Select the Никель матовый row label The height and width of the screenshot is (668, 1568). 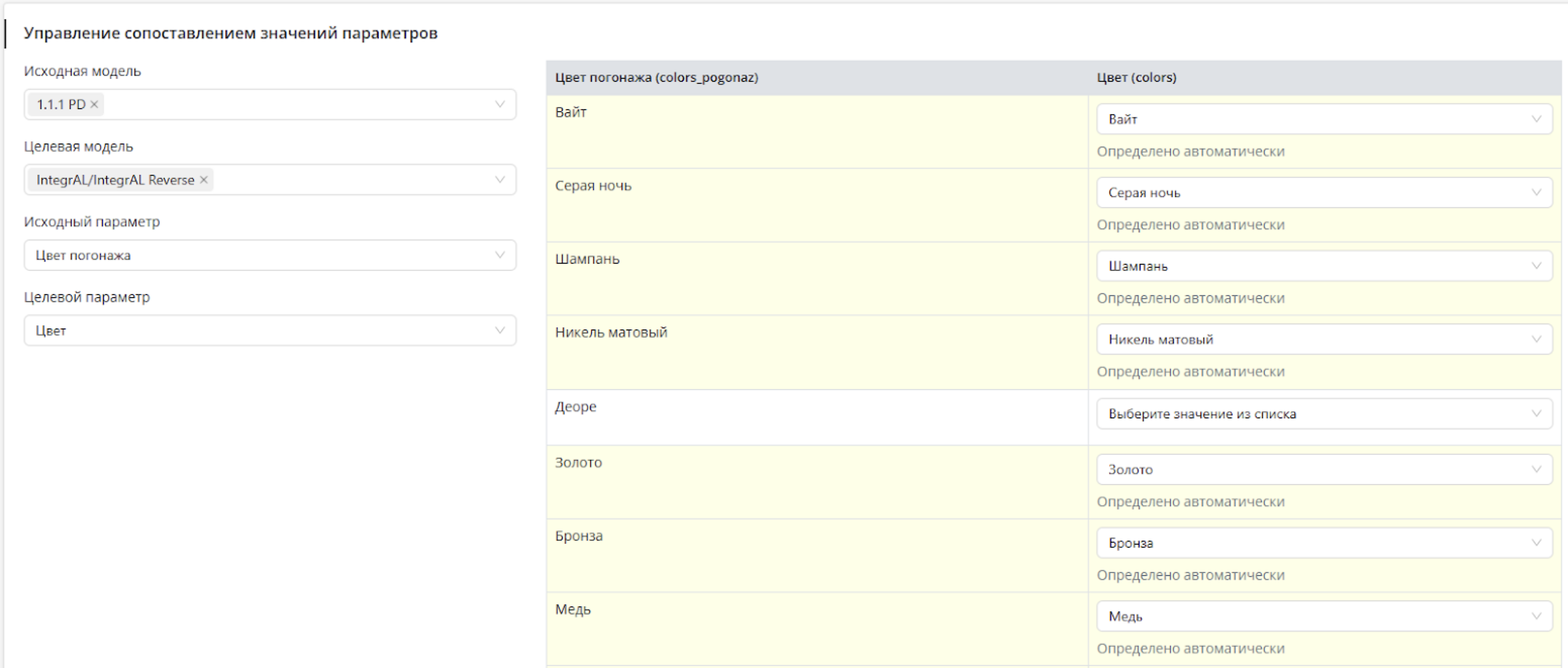pos(611,332)
